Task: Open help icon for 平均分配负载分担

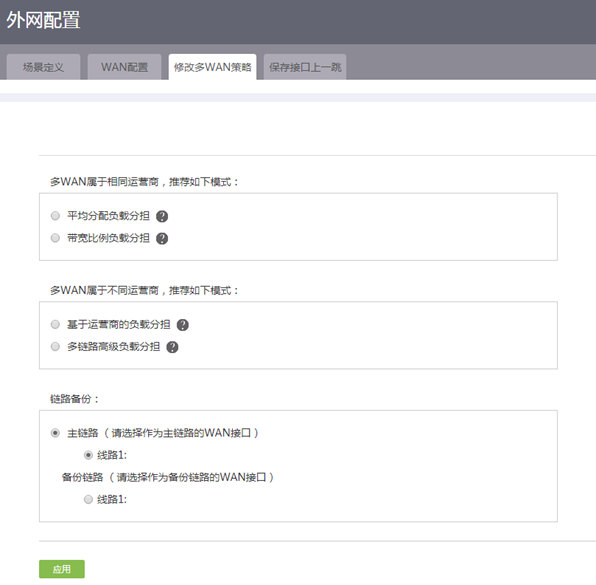Action: click(162, 216)
